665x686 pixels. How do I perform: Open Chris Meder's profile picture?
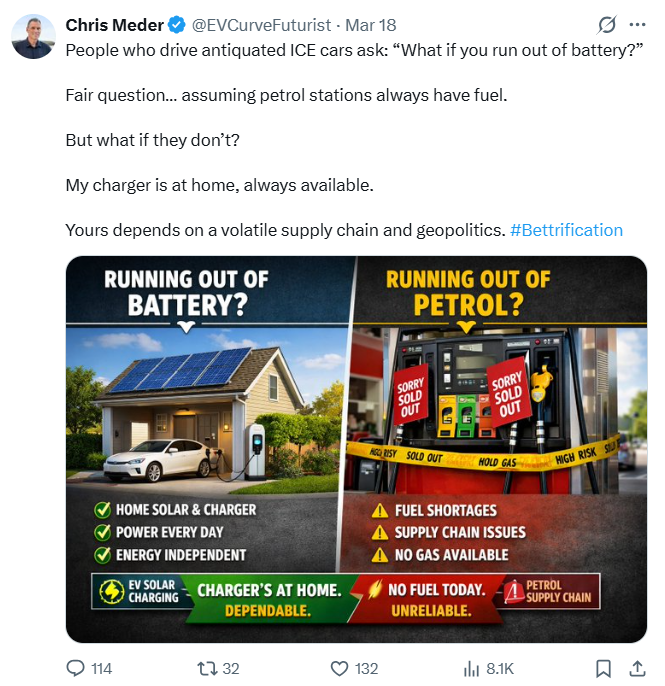[x=33, y=37]
